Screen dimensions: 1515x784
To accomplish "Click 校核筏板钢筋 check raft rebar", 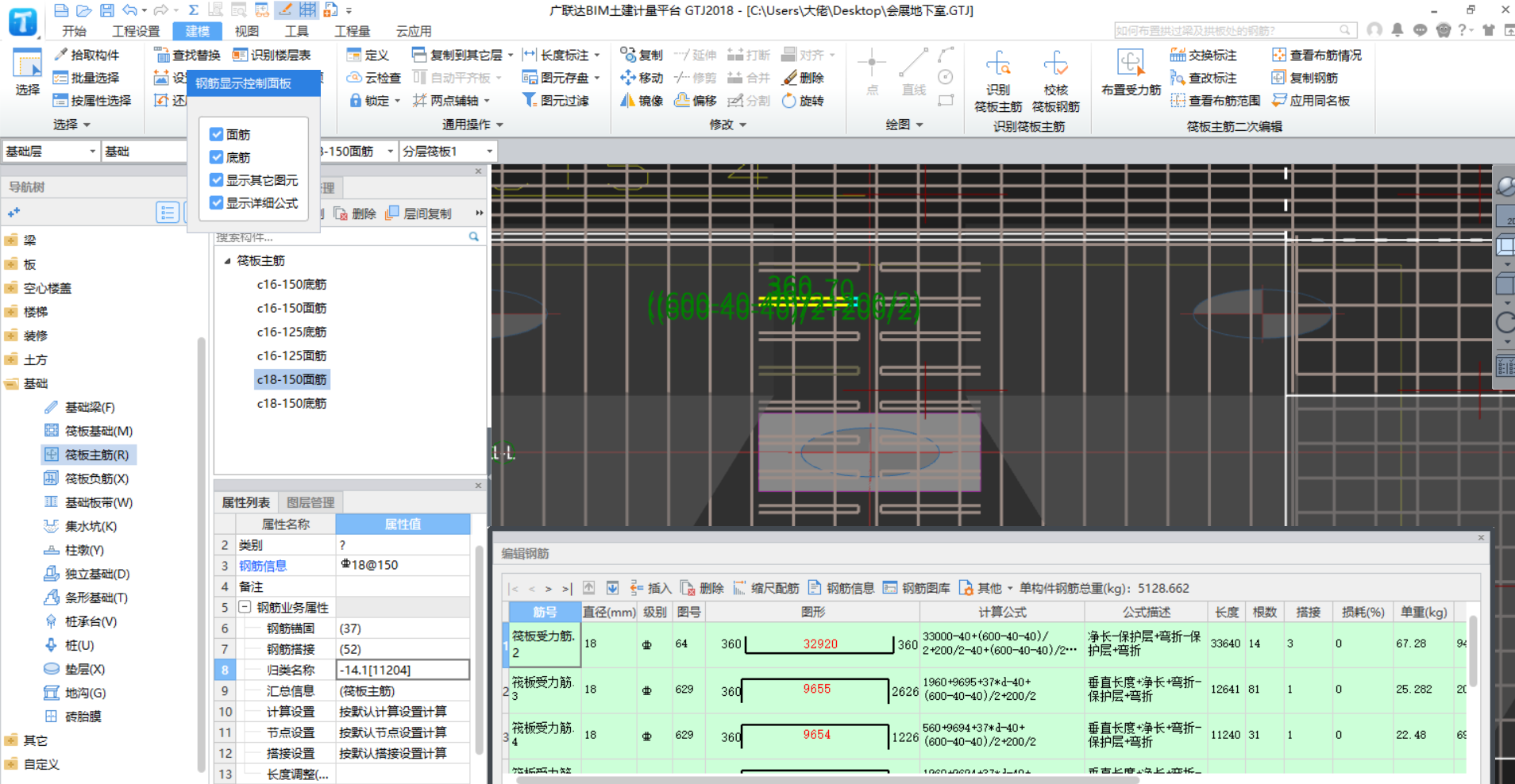I will coord(1056,81).
